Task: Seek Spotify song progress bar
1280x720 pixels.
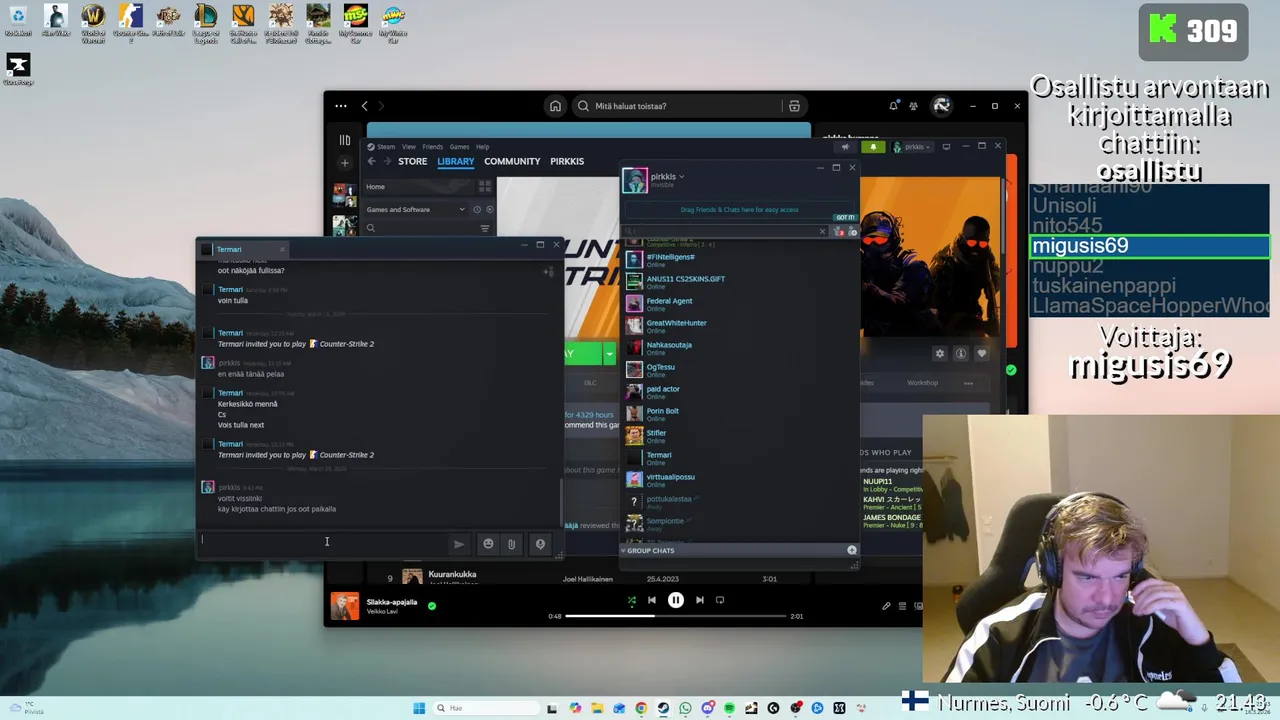Action: click(x=675, y=616)
